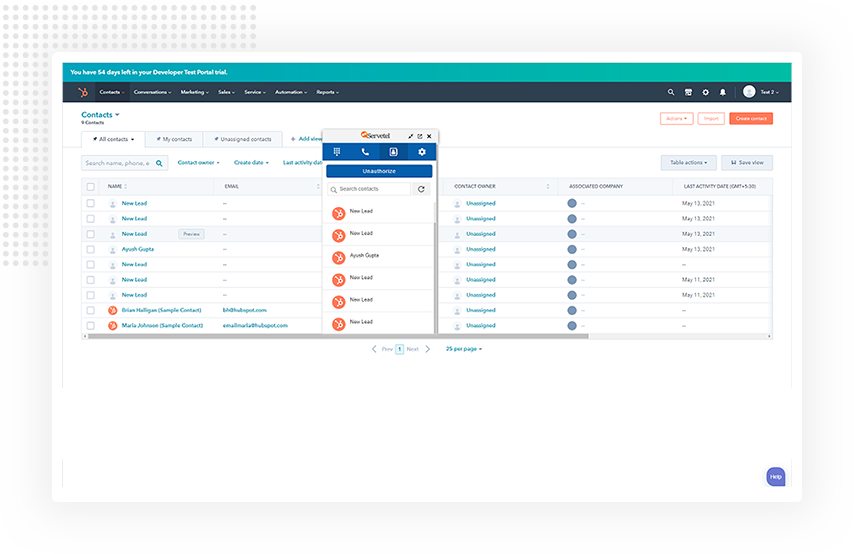Screen dimensions: 854x554
Task: Open the Conversations navigation menu
Action: (152, 93)
